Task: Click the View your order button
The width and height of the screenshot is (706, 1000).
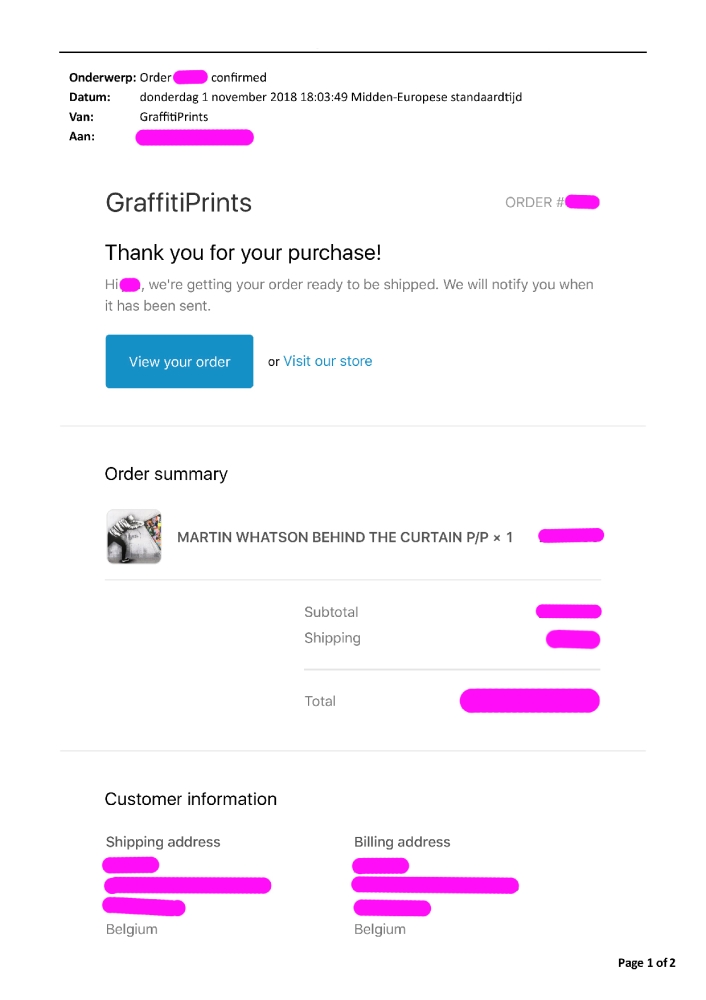Action: (x=179, y=362)
